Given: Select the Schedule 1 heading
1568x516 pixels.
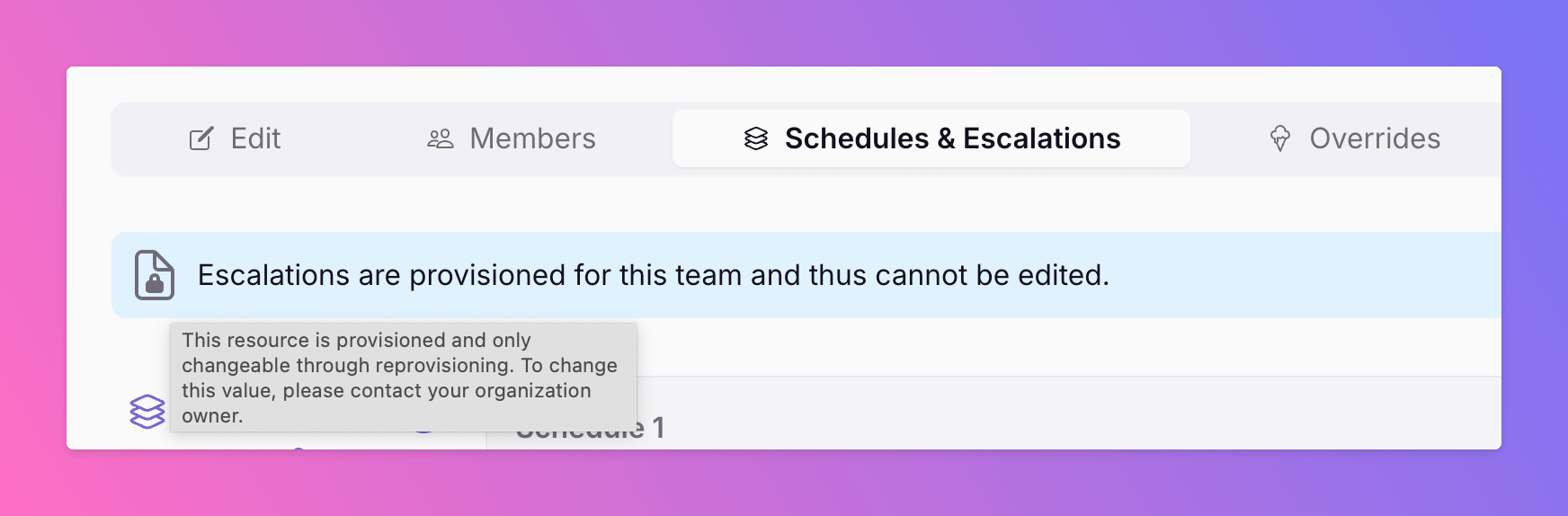Looking at the screenshot, I should coord(590,430).
